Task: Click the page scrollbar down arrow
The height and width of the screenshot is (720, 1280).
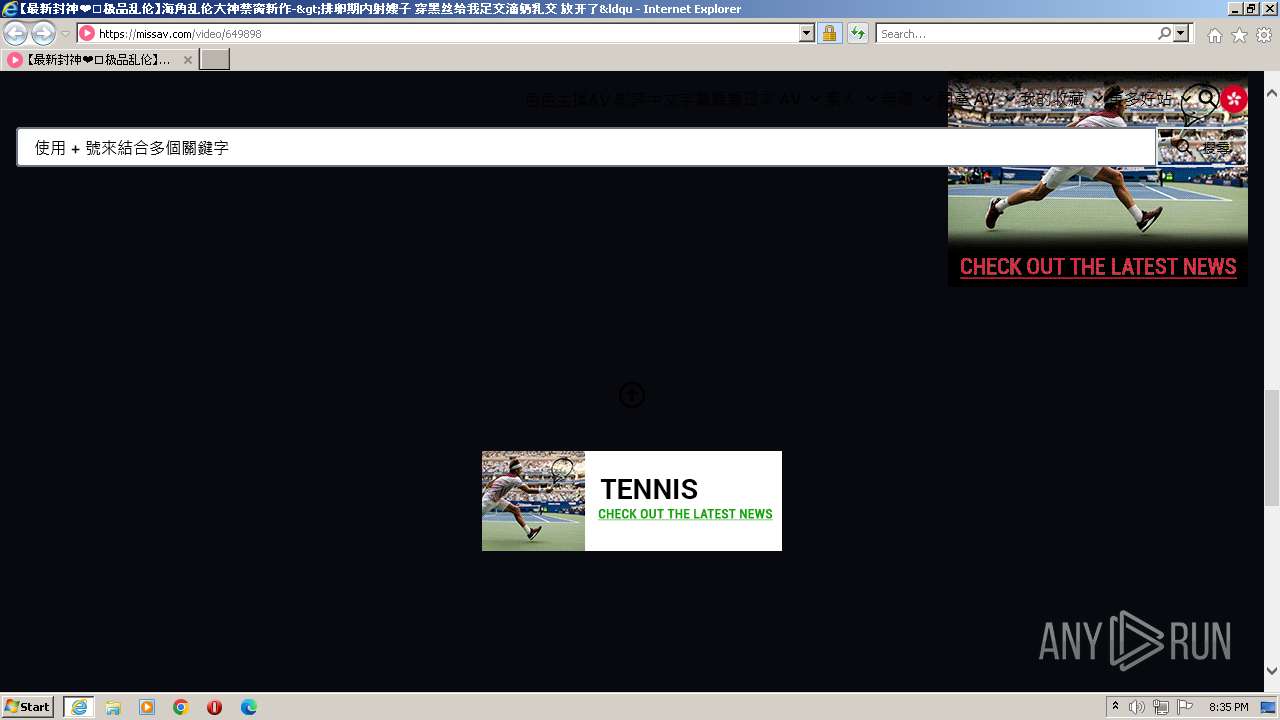Action: [x=1272, y=671]
